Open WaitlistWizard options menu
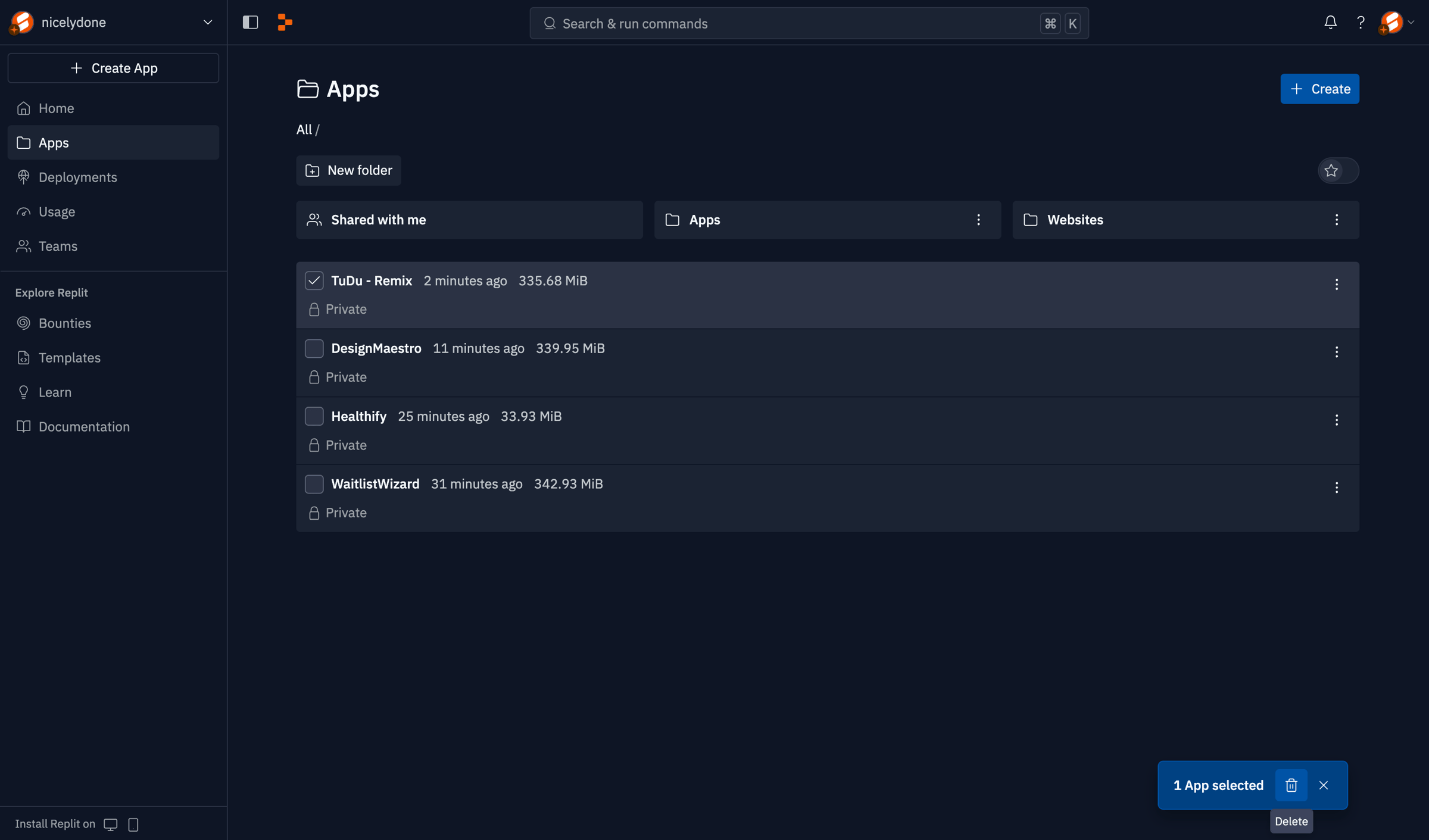This screenshot has height=840, width=1429. [1337, 488]
